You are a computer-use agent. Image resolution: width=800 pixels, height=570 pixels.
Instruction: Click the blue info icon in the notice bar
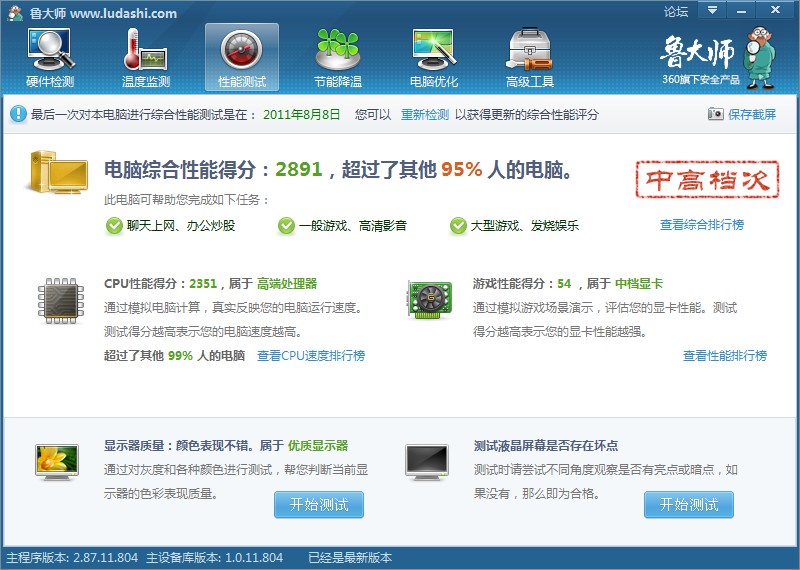[18, 114]
